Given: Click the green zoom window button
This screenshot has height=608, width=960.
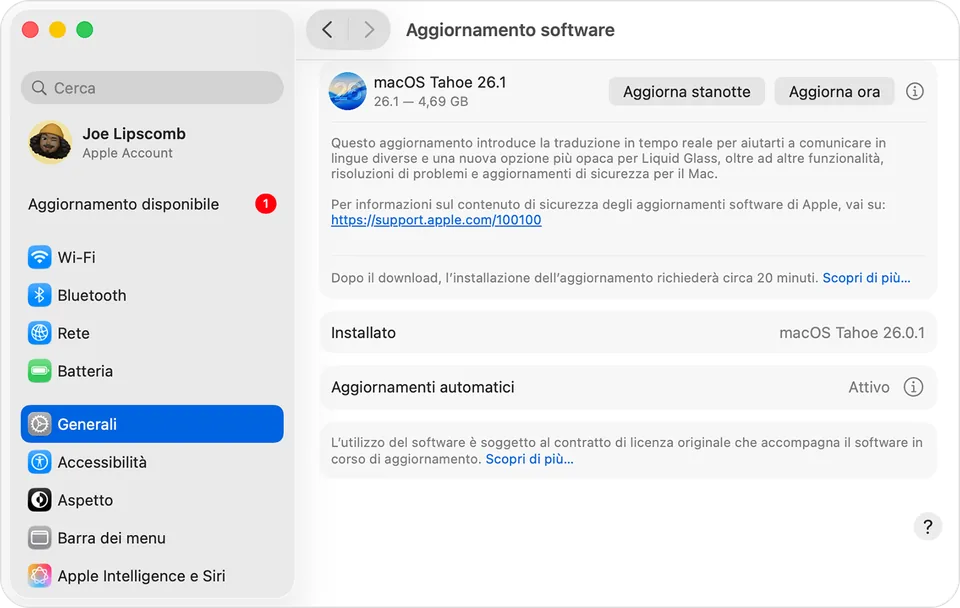Looking at the screenshot, I should (84, 29).
